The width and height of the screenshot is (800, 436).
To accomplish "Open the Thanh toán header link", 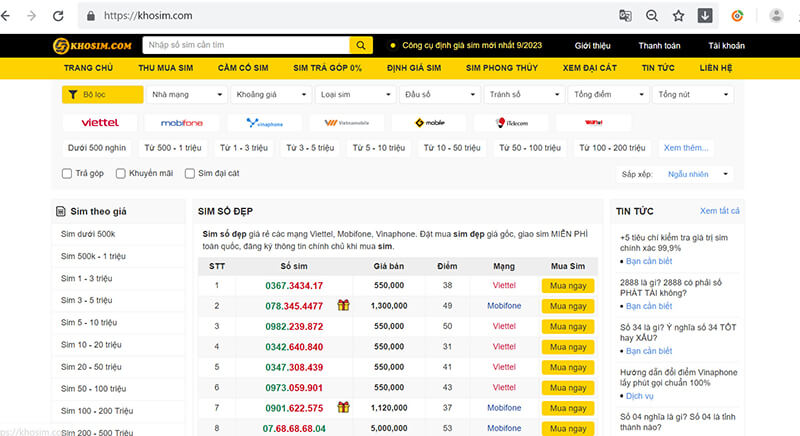I will [659, 45].
